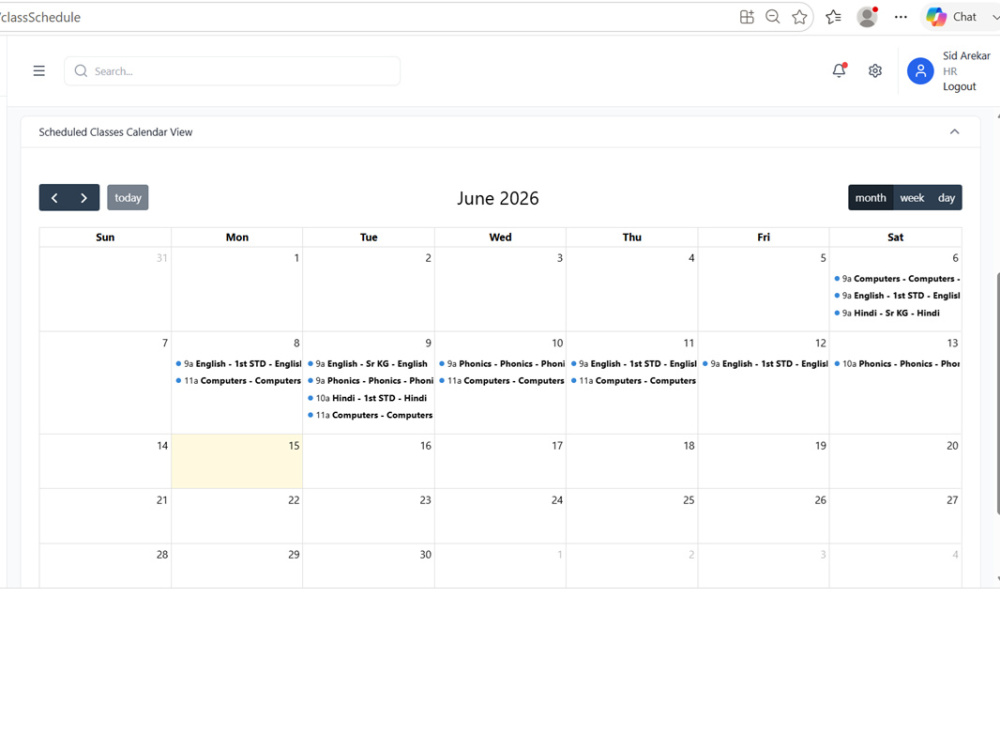Viewport: 1000px width, 750px height.
Task: Open the browser favorites list icon
Action: pyautogui.click(x=833, y=17)
